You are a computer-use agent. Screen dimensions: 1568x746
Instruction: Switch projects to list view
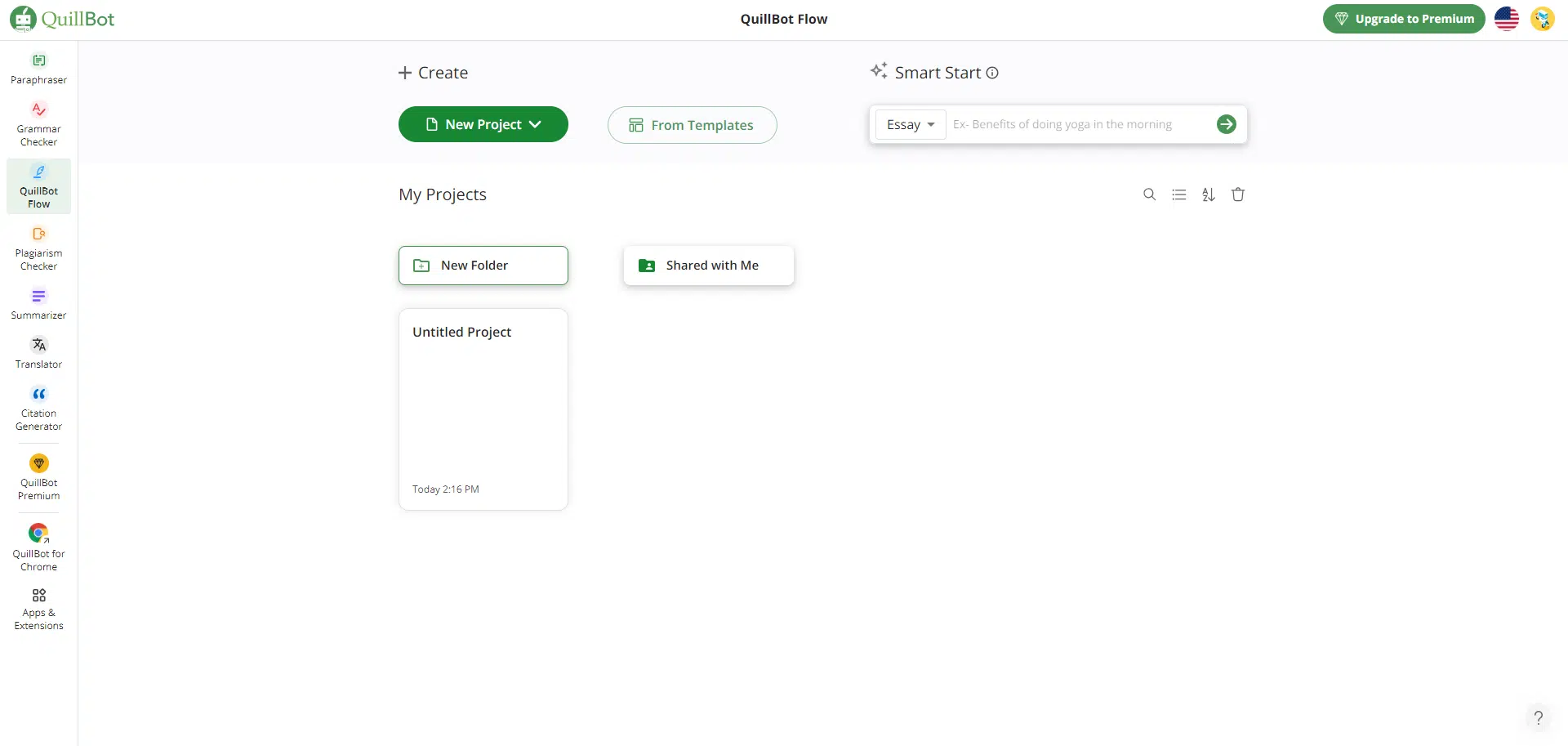1178,194
